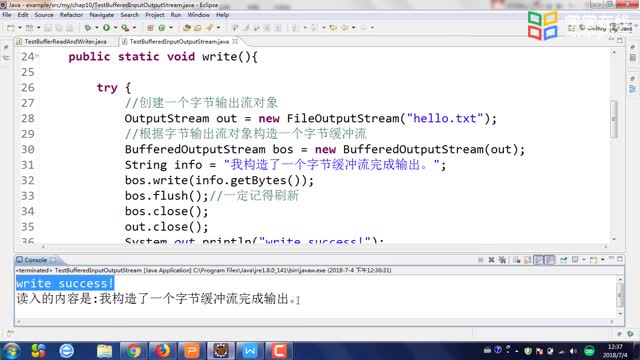Toggle show console on standard output change
Viewport: 640px width, 360px height.
pyautogui.click(x=539, y=260)
